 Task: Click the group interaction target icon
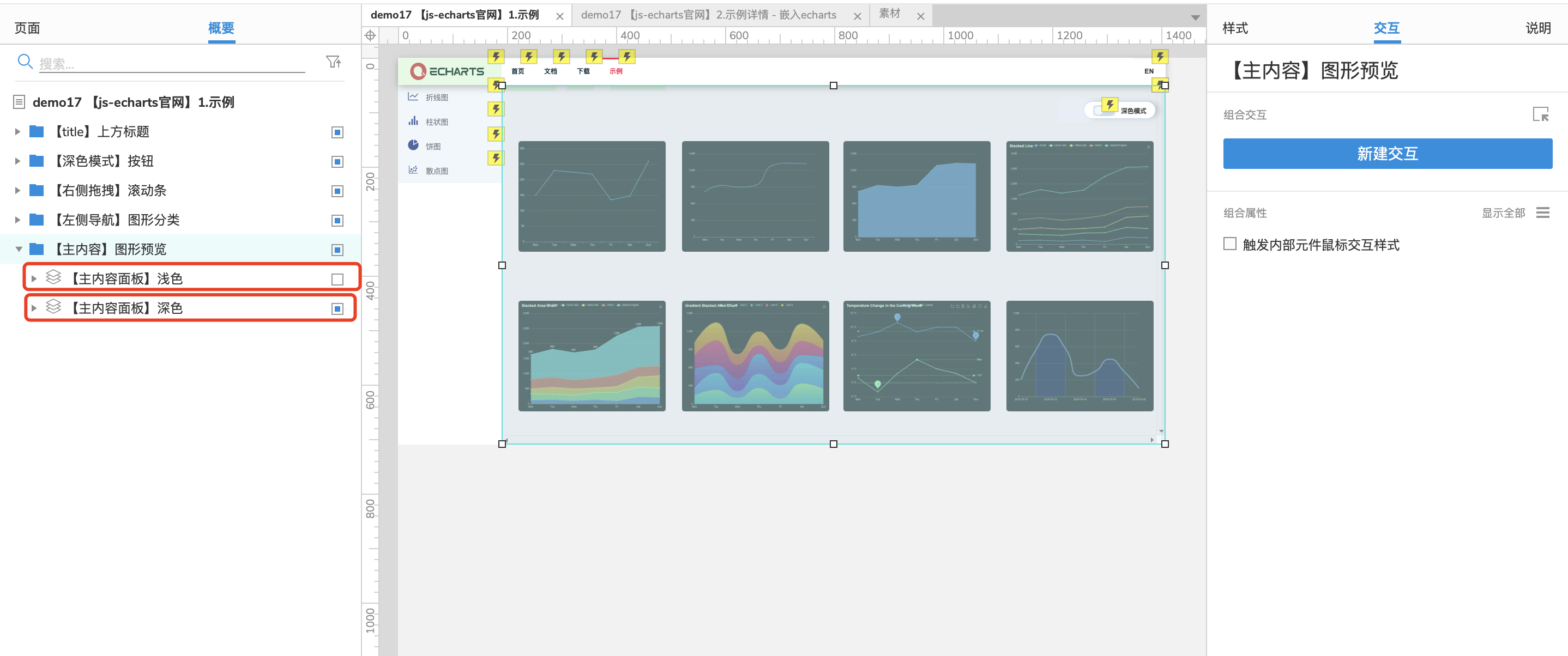[x=1540, y=114]
